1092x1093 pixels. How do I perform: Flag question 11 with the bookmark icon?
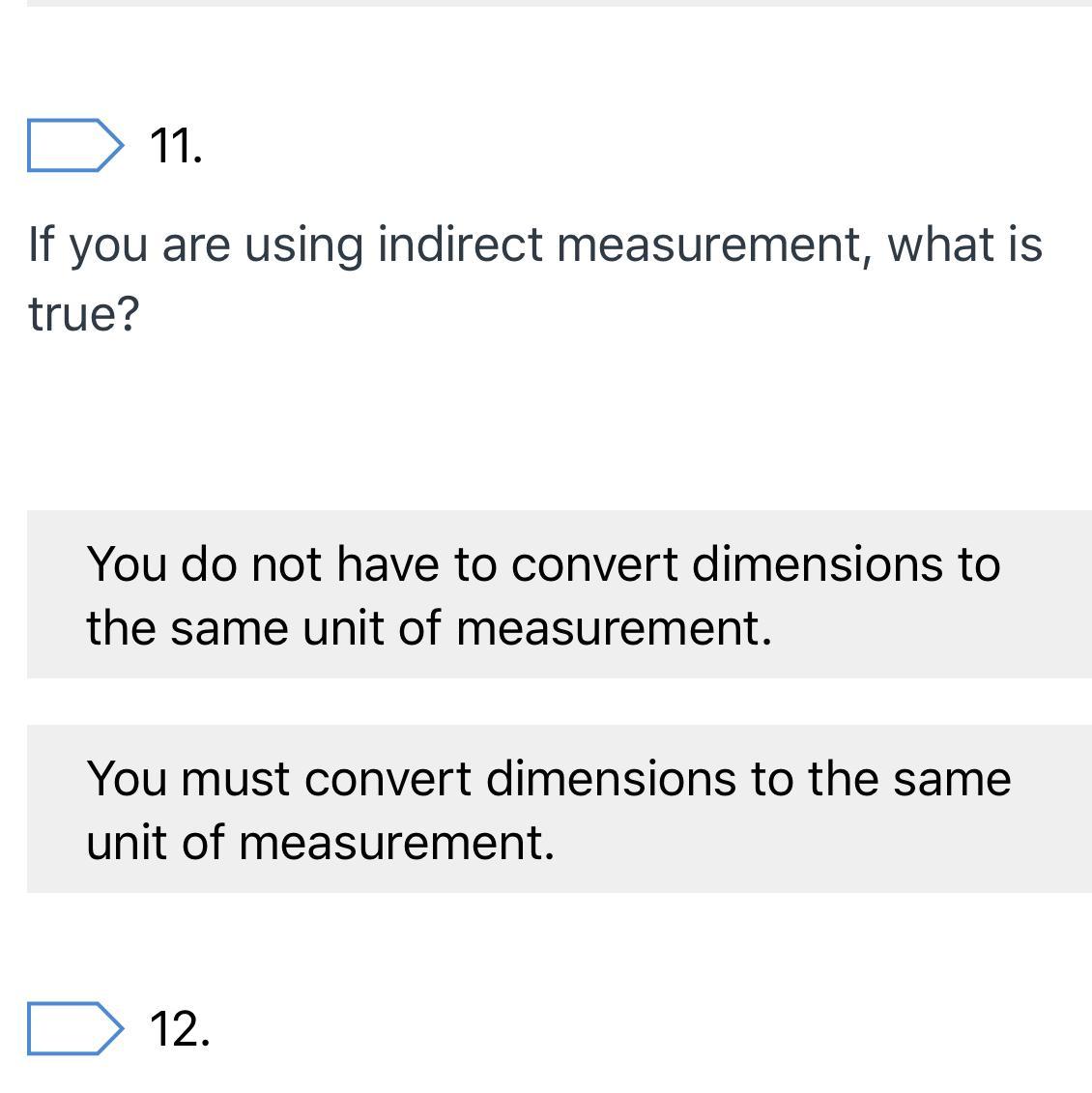[74, 146]
